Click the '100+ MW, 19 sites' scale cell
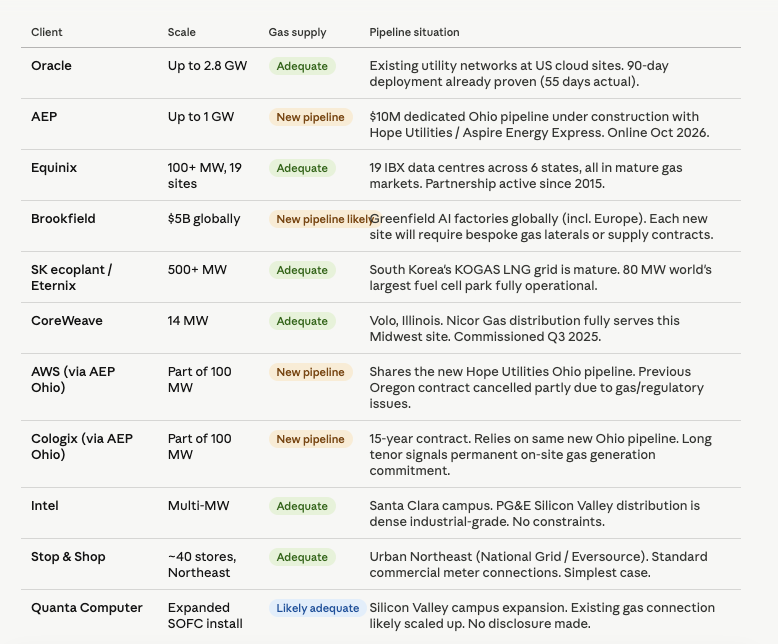 tap(205, 176)
